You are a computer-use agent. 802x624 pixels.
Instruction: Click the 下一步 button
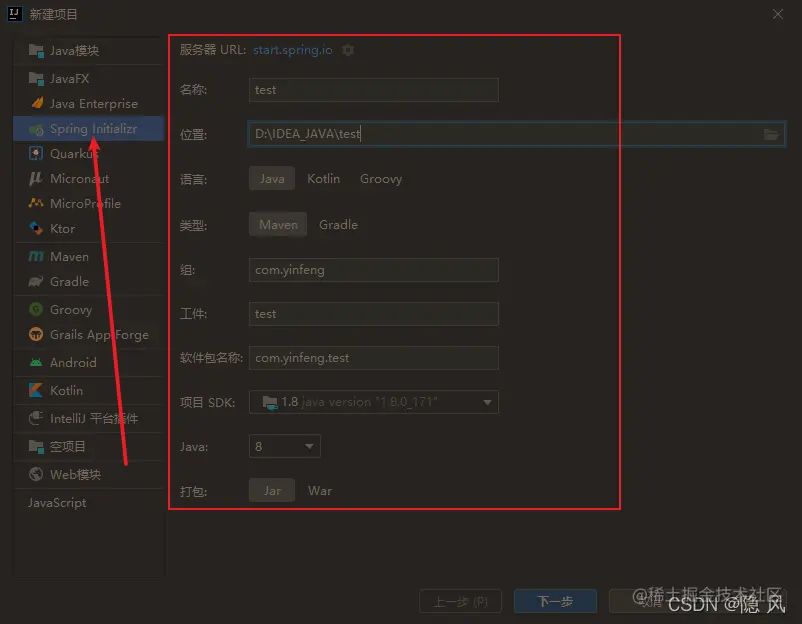[x=556, y=602]
